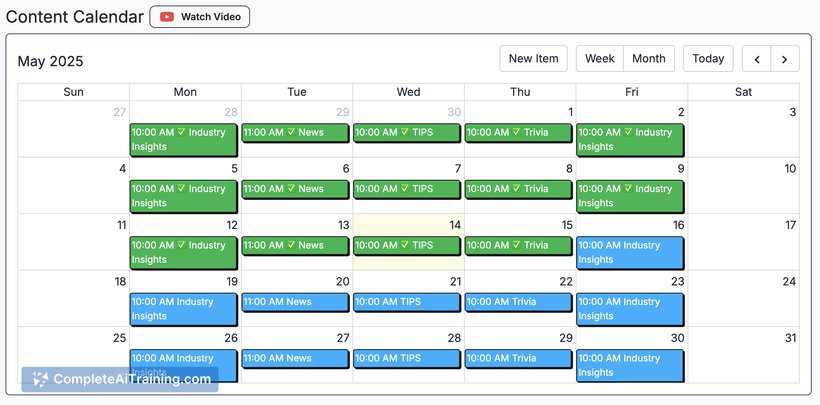Open May 20 News event at 11:00 AM
The height and width of the screenshot is (405, 820).
tap(295, 302)
